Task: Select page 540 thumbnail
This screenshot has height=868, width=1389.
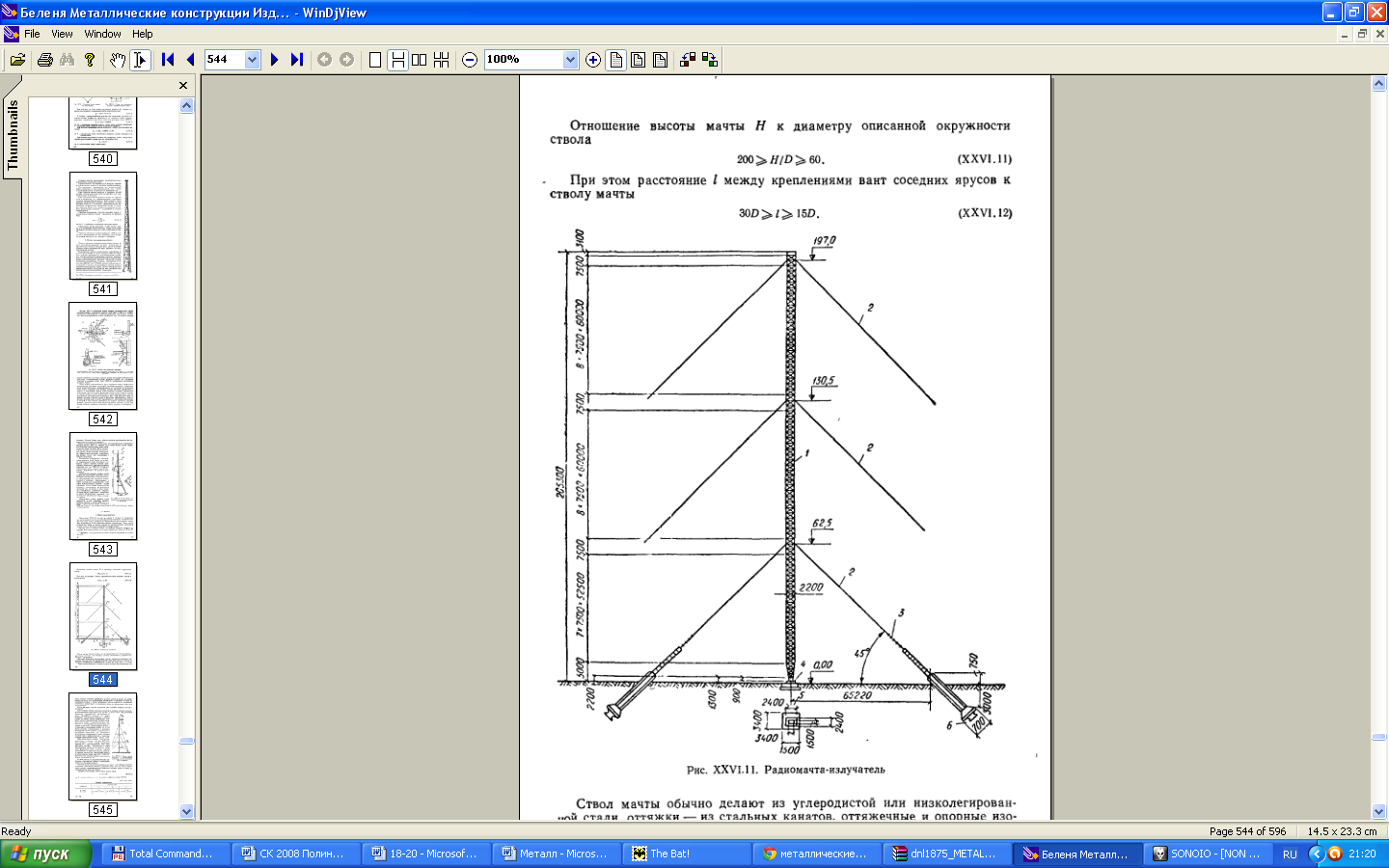Action: coord(103,123)
